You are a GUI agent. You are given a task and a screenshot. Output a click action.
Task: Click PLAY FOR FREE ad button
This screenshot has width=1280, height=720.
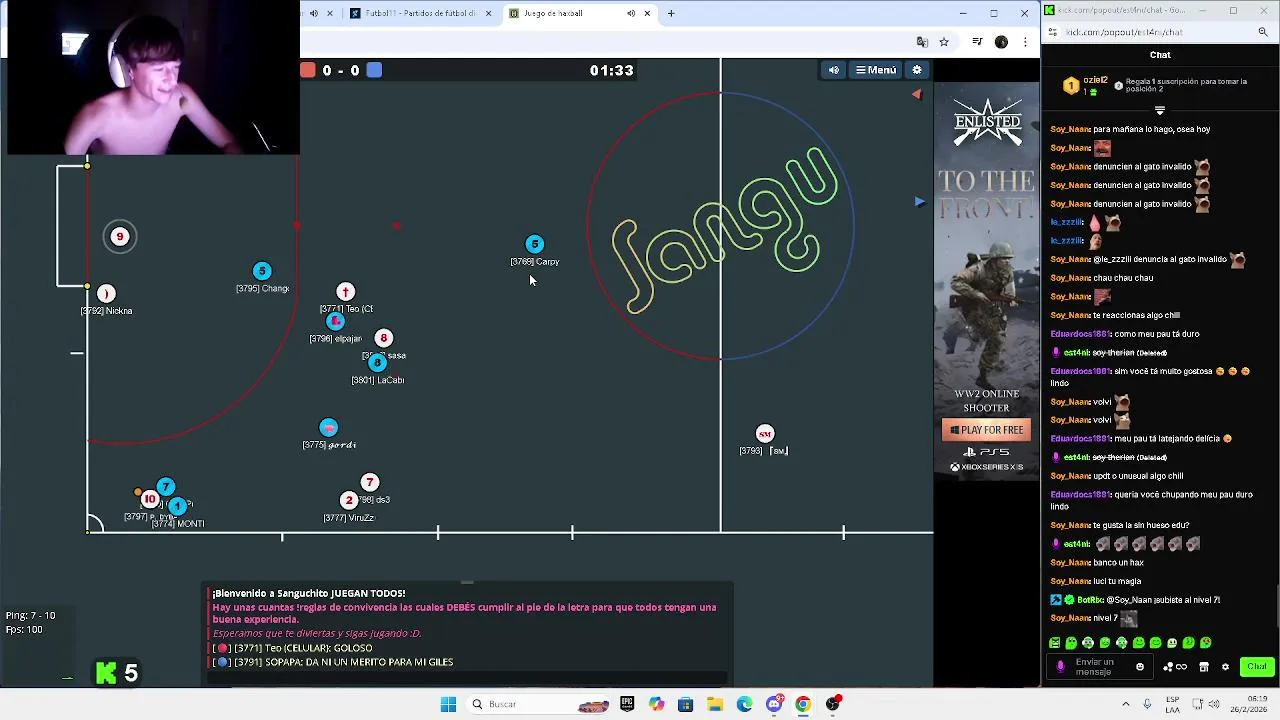987,430
